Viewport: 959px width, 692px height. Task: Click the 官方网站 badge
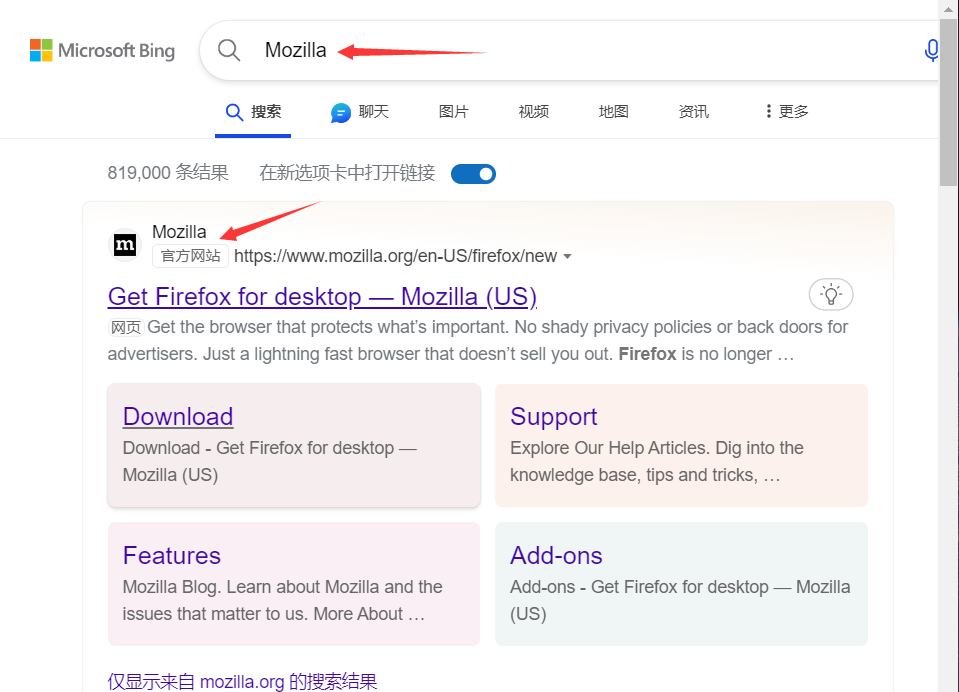[x=190, y=256]
